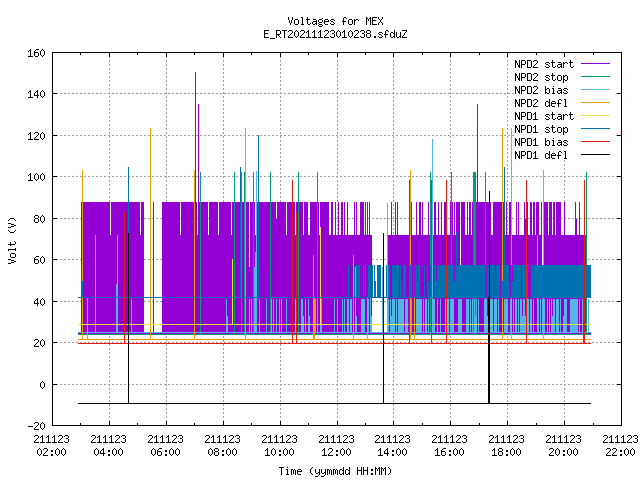Click the NPD1 stop blue legend line
This screenshot has height=480, width=640.
click(x=595, y=129)
